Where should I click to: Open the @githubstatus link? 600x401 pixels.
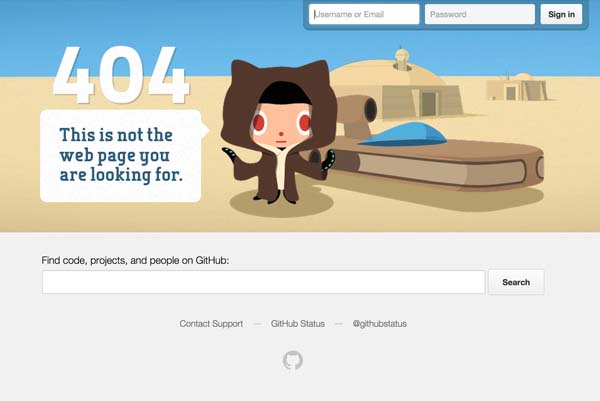coord(380,324)
